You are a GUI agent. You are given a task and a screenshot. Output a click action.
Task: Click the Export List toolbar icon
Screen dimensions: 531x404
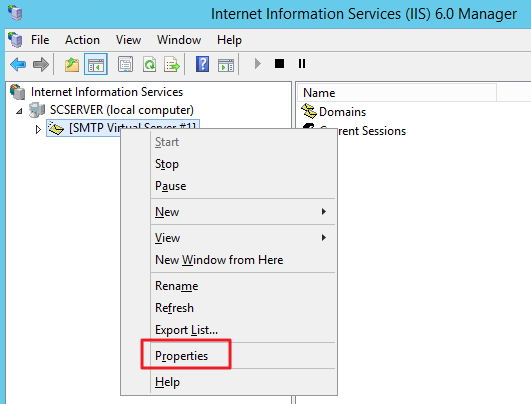click(x=172, y=64)
